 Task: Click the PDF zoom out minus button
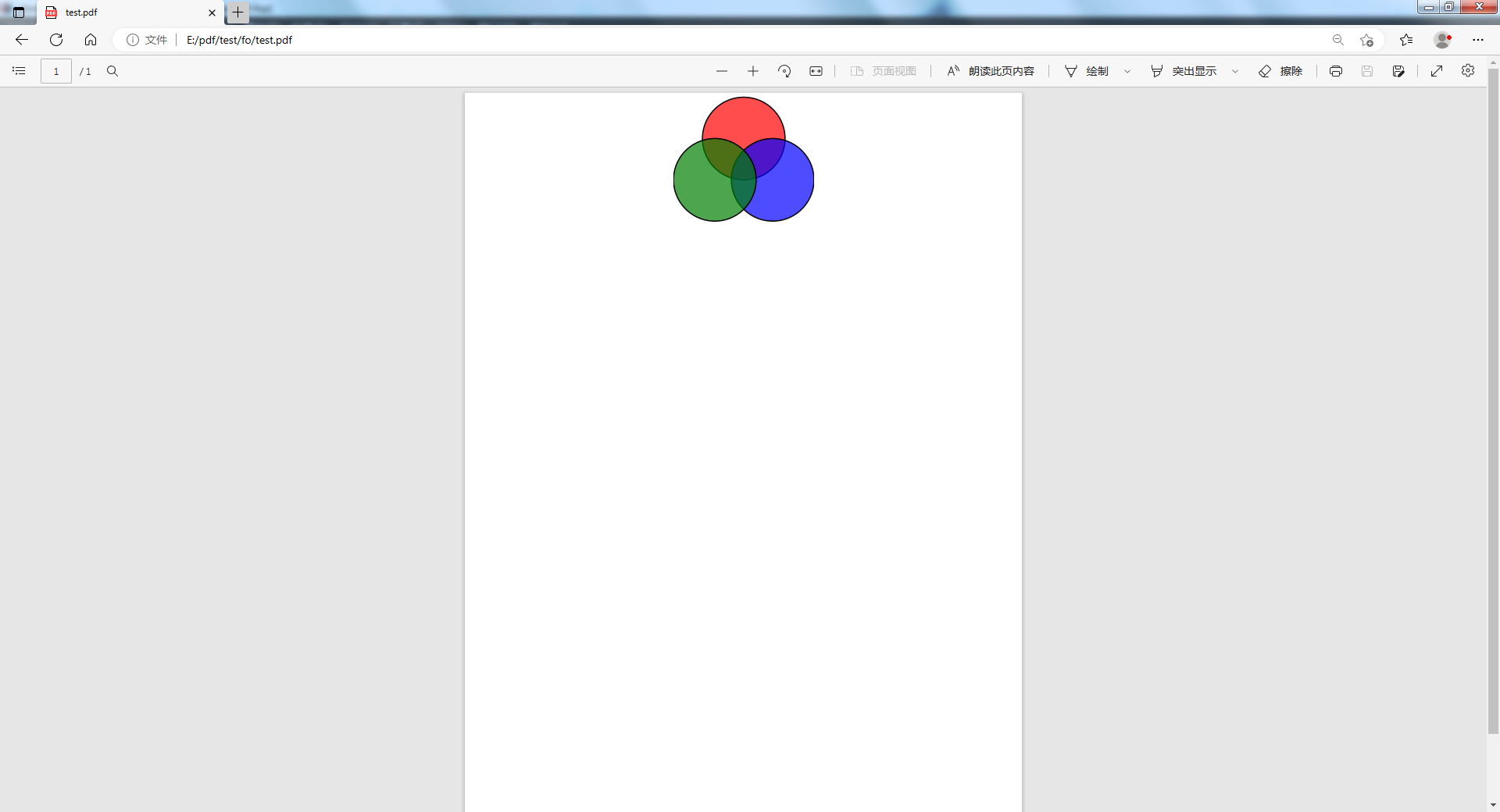pyautogui.click(x=721, y=71)
